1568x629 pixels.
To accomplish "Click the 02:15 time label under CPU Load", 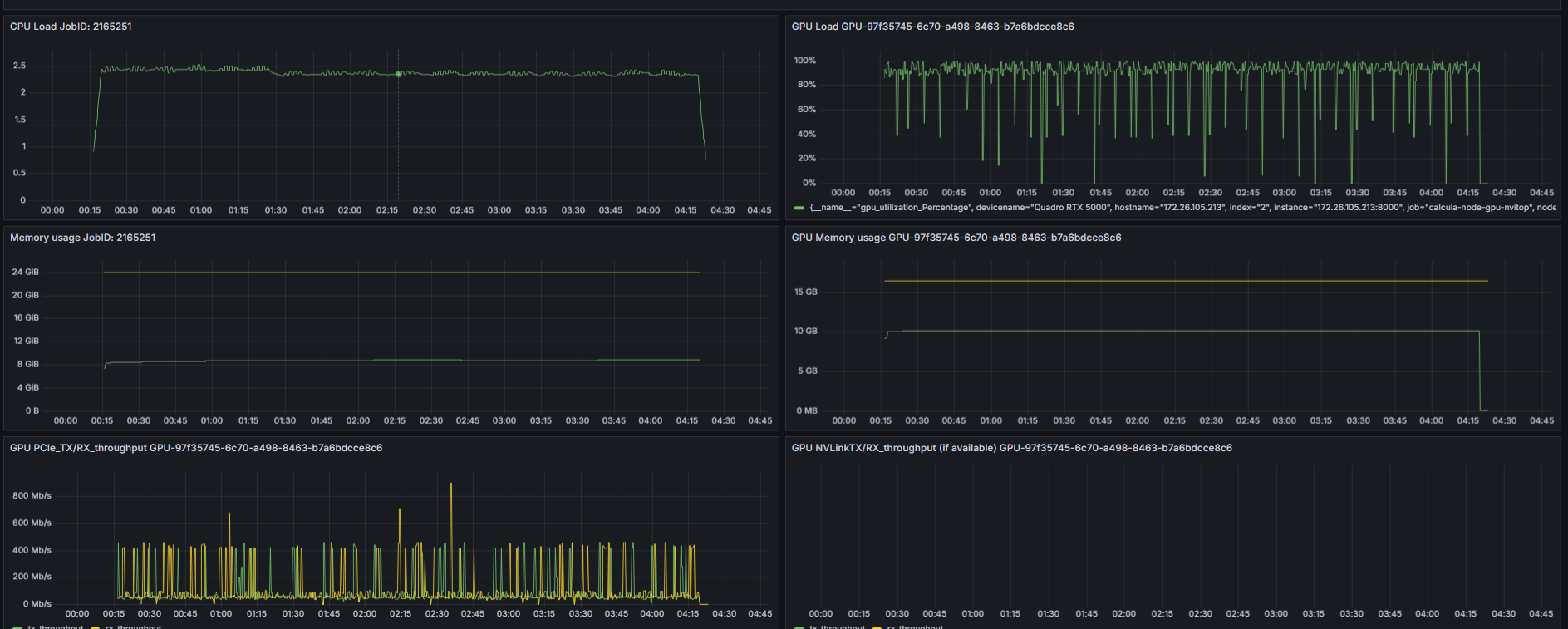I will [386, 210].
